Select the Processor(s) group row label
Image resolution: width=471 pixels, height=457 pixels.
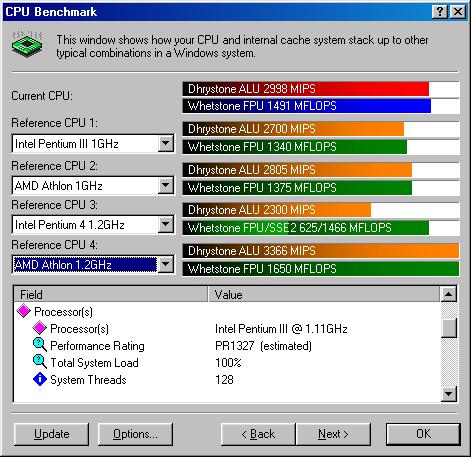pyautogui.click(x=63, y=312)
